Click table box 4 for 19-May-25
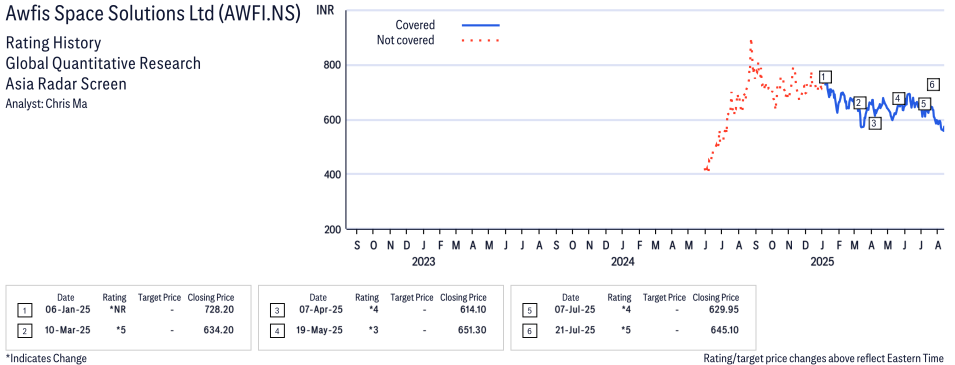 pyautogui.click(x=275, y=330)
